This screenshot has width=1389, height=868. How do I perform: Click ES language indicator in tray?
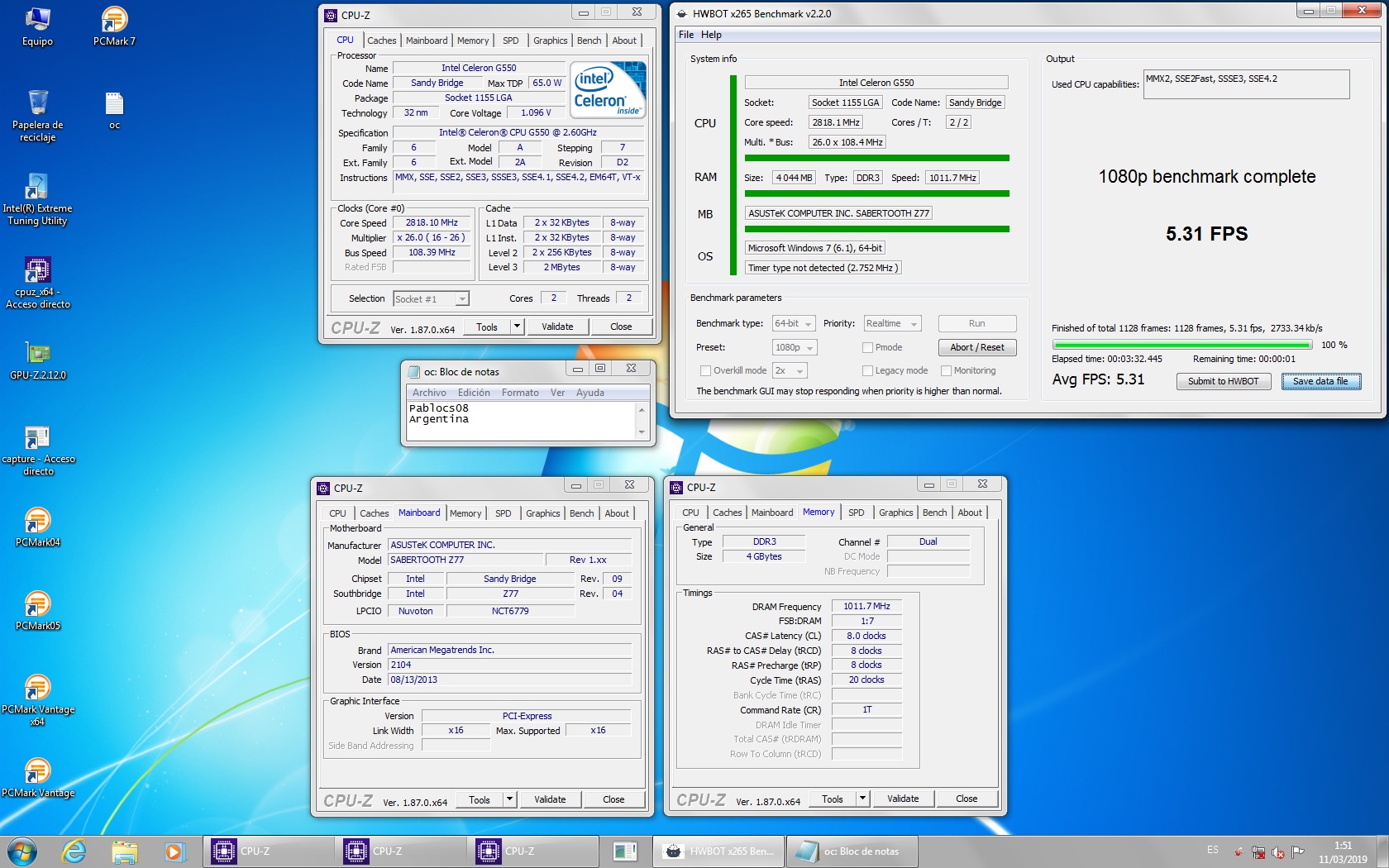[x=1212, y=850]
